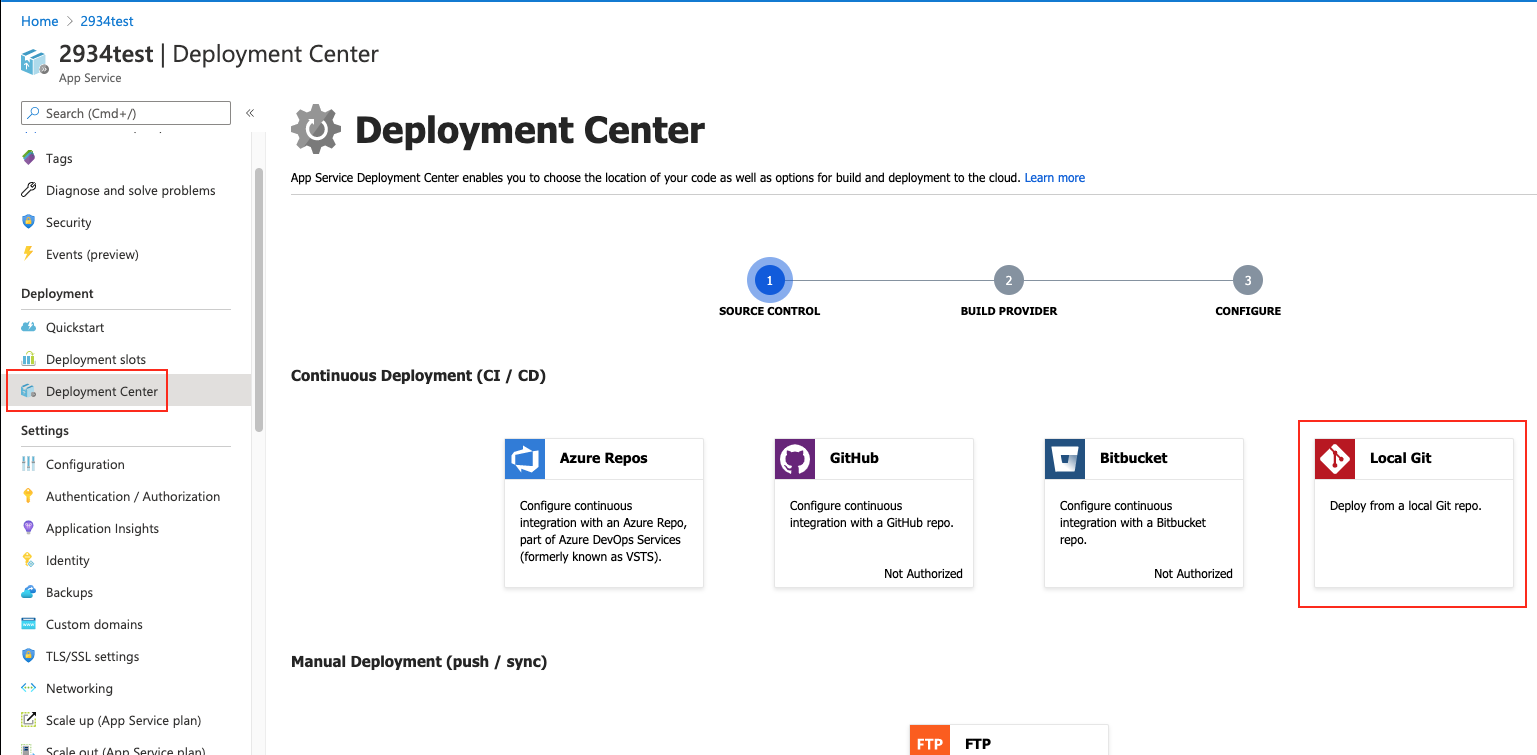Click the Tags icon in sidebar
This screenshot has width=1537, height=755.
coord(28,158)
